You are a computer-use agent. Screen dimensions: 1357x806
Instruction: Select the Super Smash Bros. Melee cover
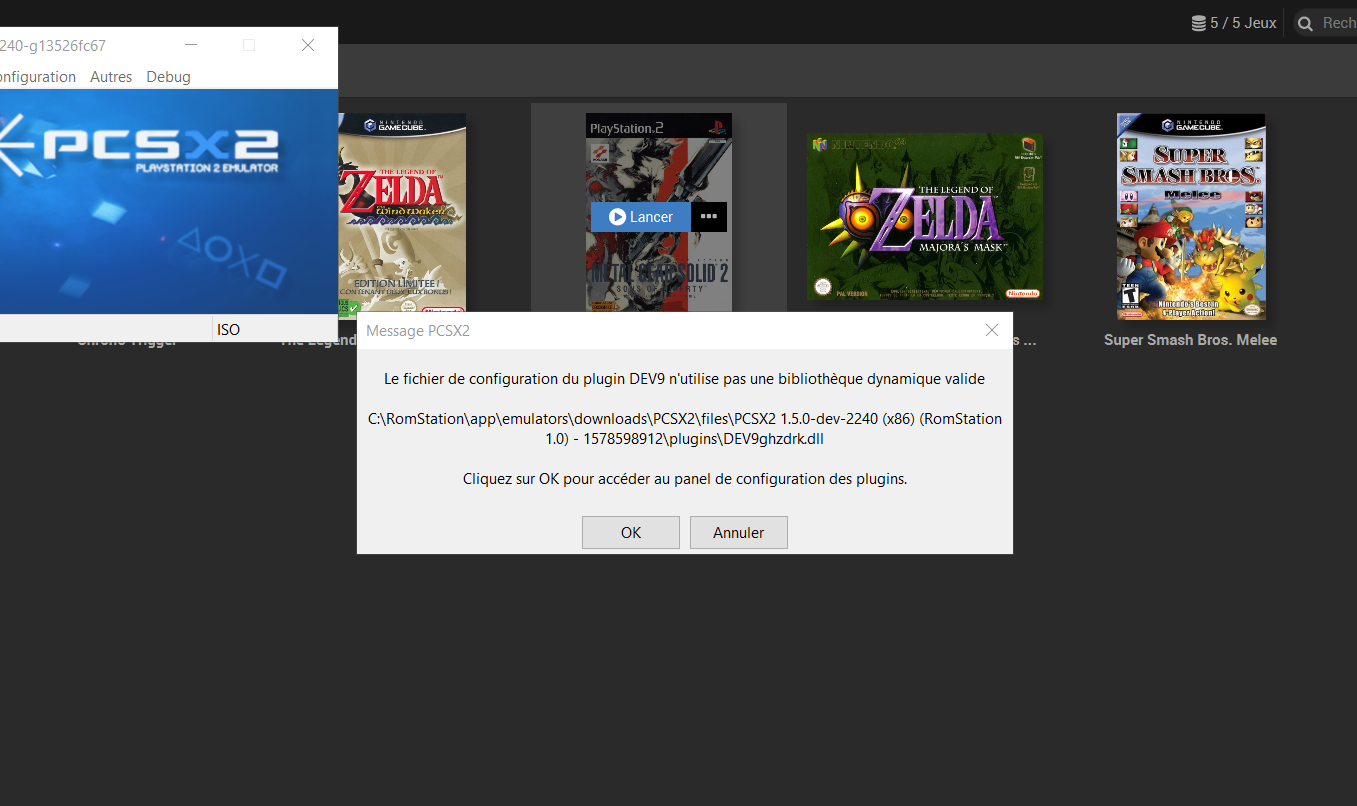(1191, 216)
